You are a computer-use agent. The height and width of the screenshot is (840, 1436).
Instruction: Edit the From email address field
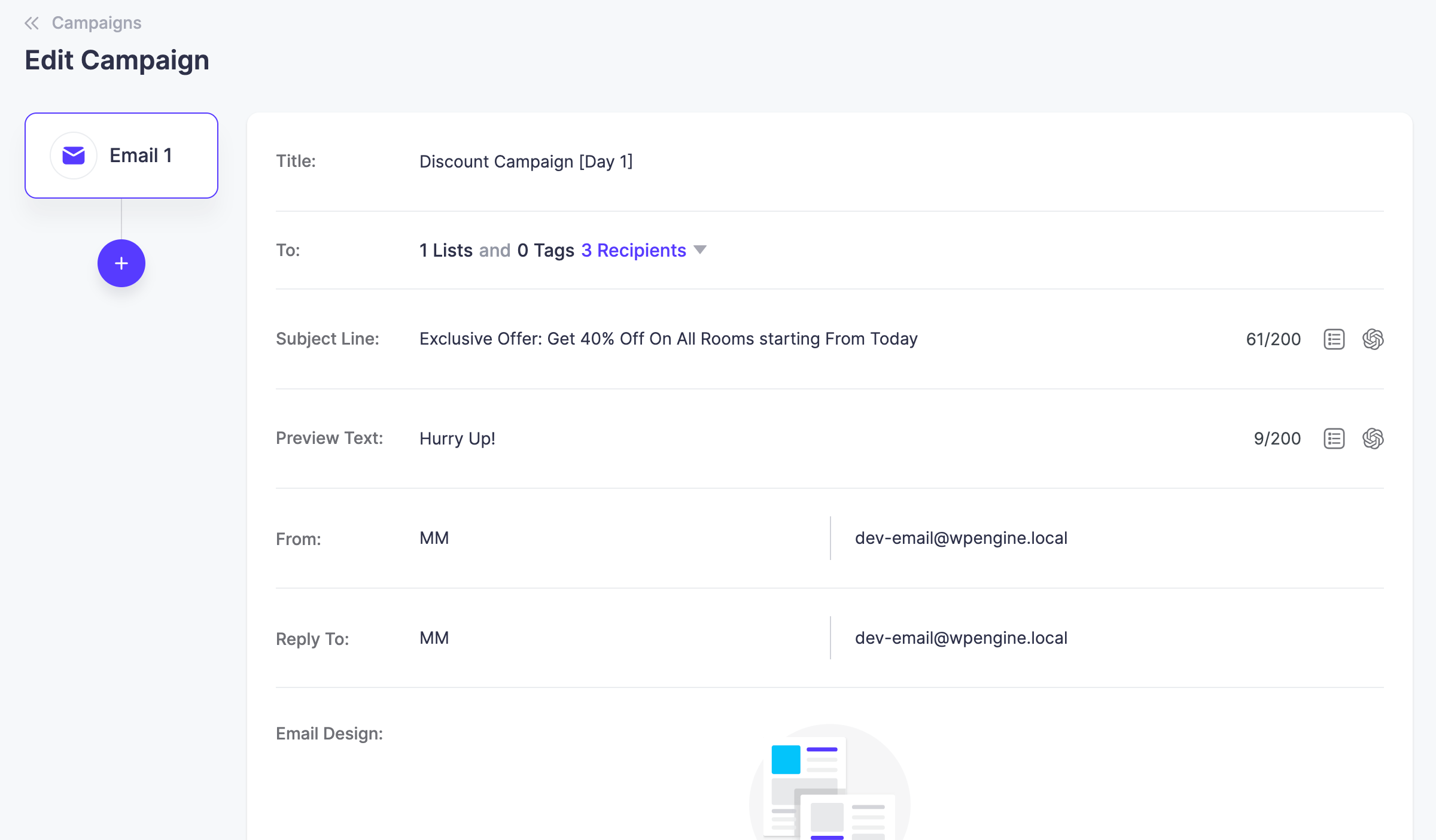pyautogui.click(x=1119, y=538)
